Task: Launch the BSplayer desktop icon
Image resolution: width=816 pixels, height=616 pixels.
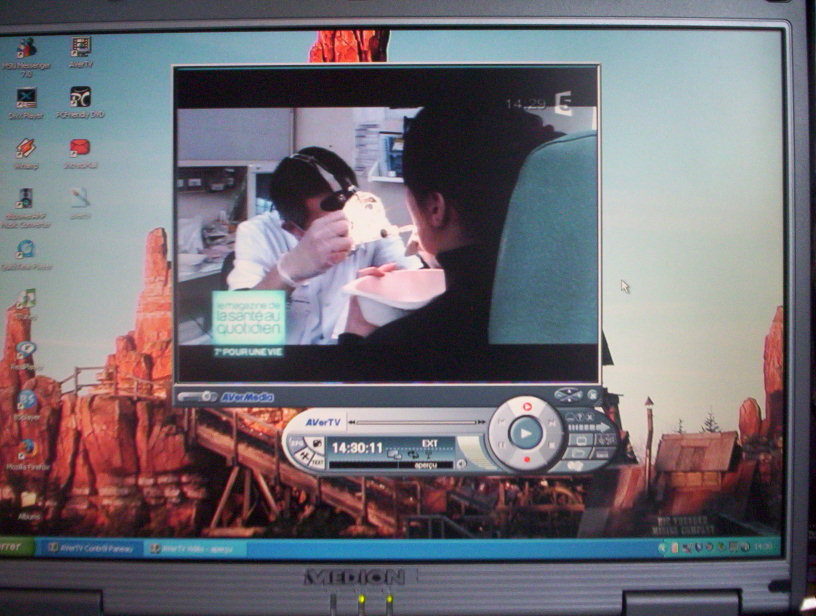Action: 26,404
